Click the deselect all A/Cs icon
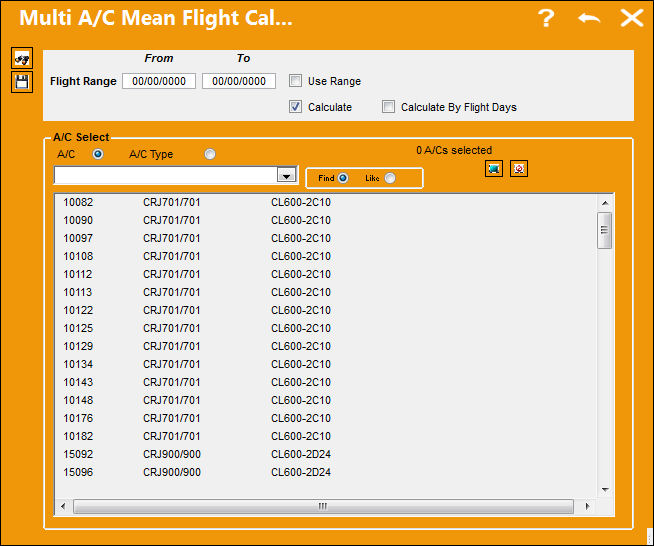Image resolution: width=654 pixels, height=546 pixels. point(519,169)
